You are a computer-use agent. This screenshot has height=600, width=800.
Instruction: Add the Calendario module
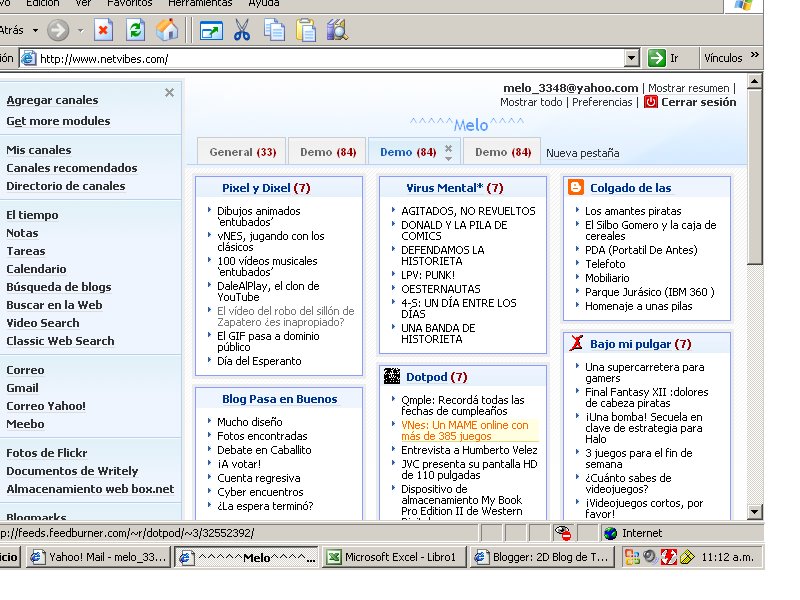click(36, 269)
